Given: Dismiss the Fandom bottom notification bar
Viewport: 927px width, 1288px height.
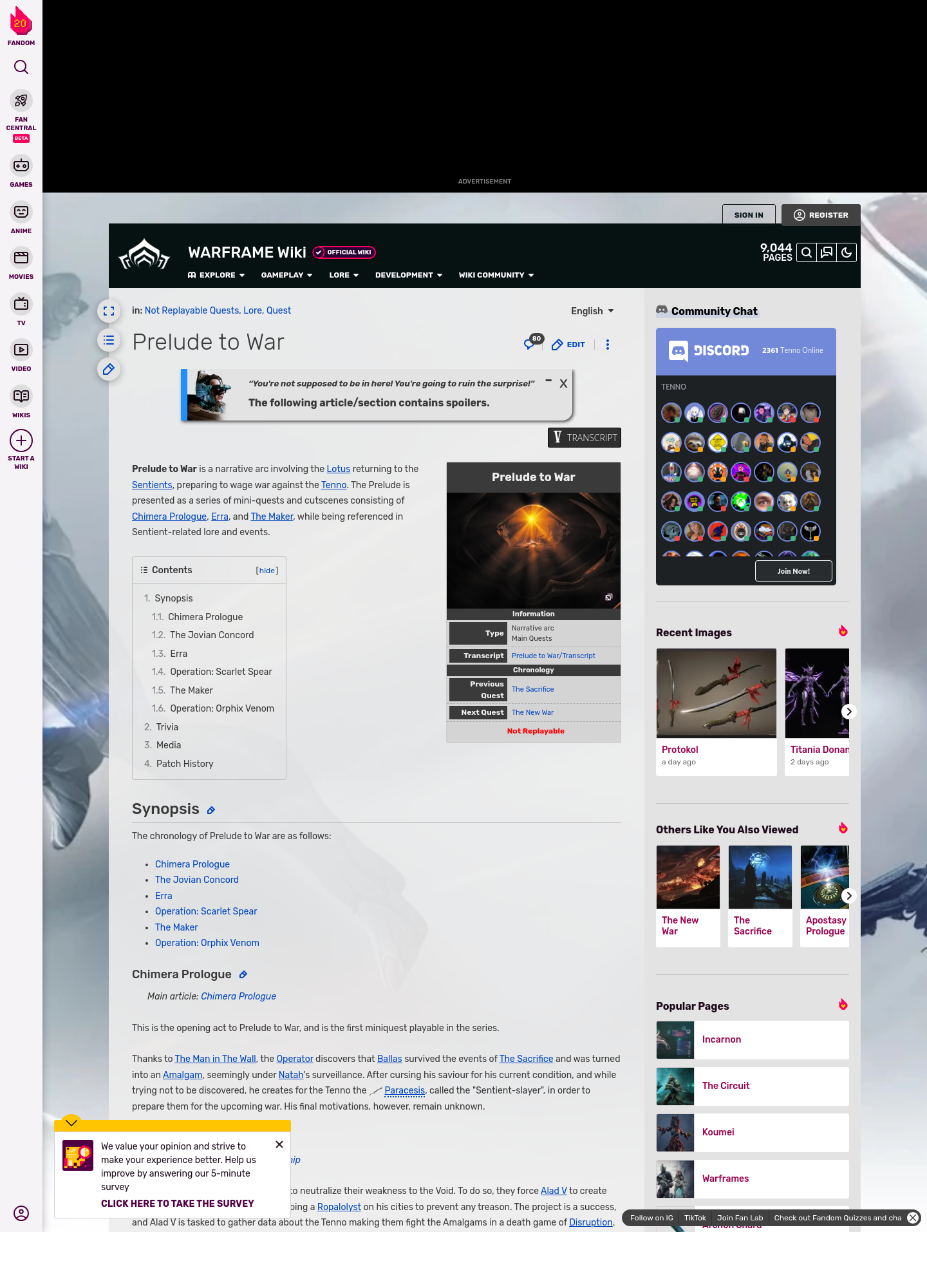Looking at the screenshot, I should (x=913, y=1218).
